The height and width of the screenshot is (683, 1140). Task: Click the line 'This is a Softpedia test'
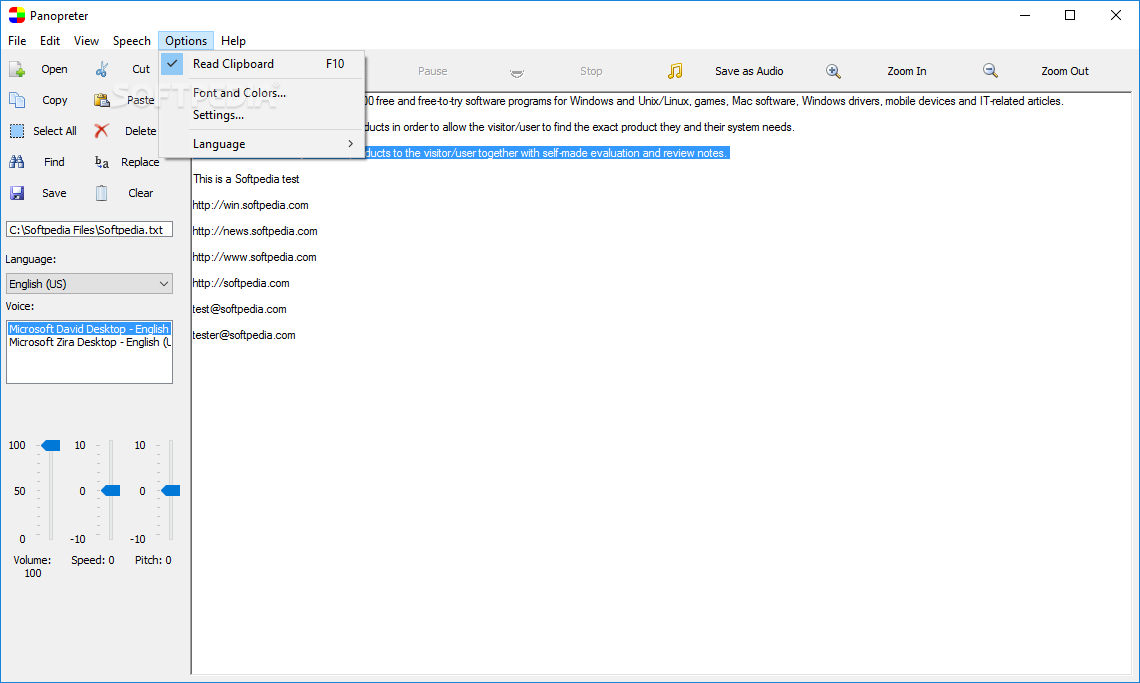246,179
